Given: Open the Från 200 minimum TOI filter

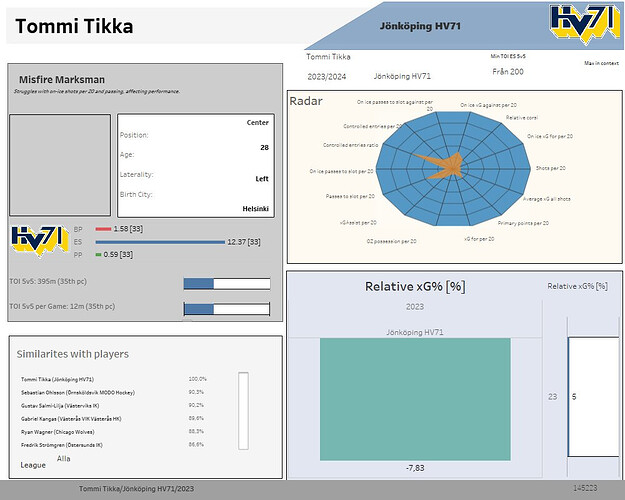Looking at the screenshot, I should pos(508,72).
